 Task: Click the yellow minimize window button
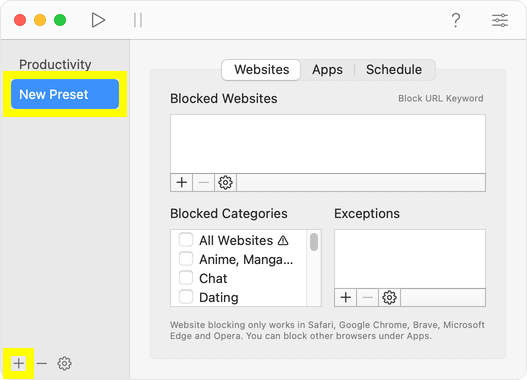[x=40, y=20]
